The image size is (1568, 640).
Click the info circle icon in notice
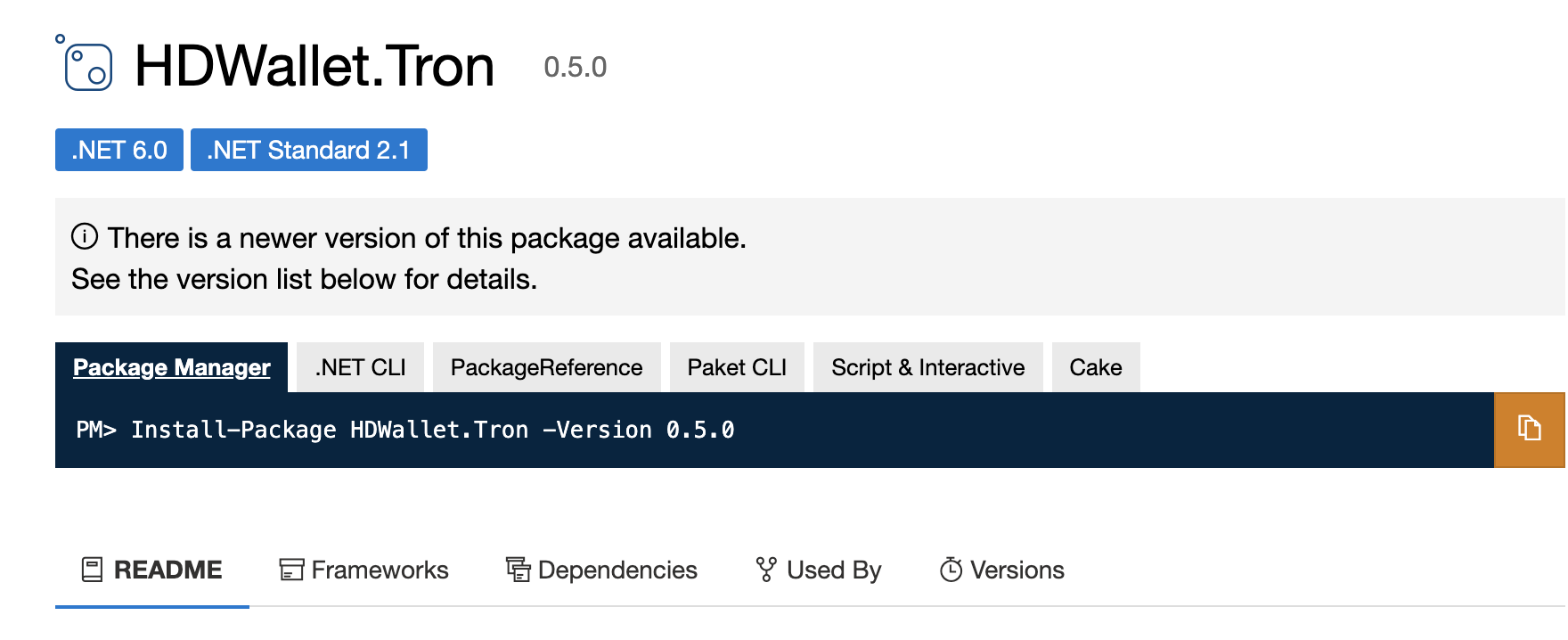click(x=85, y=237)
